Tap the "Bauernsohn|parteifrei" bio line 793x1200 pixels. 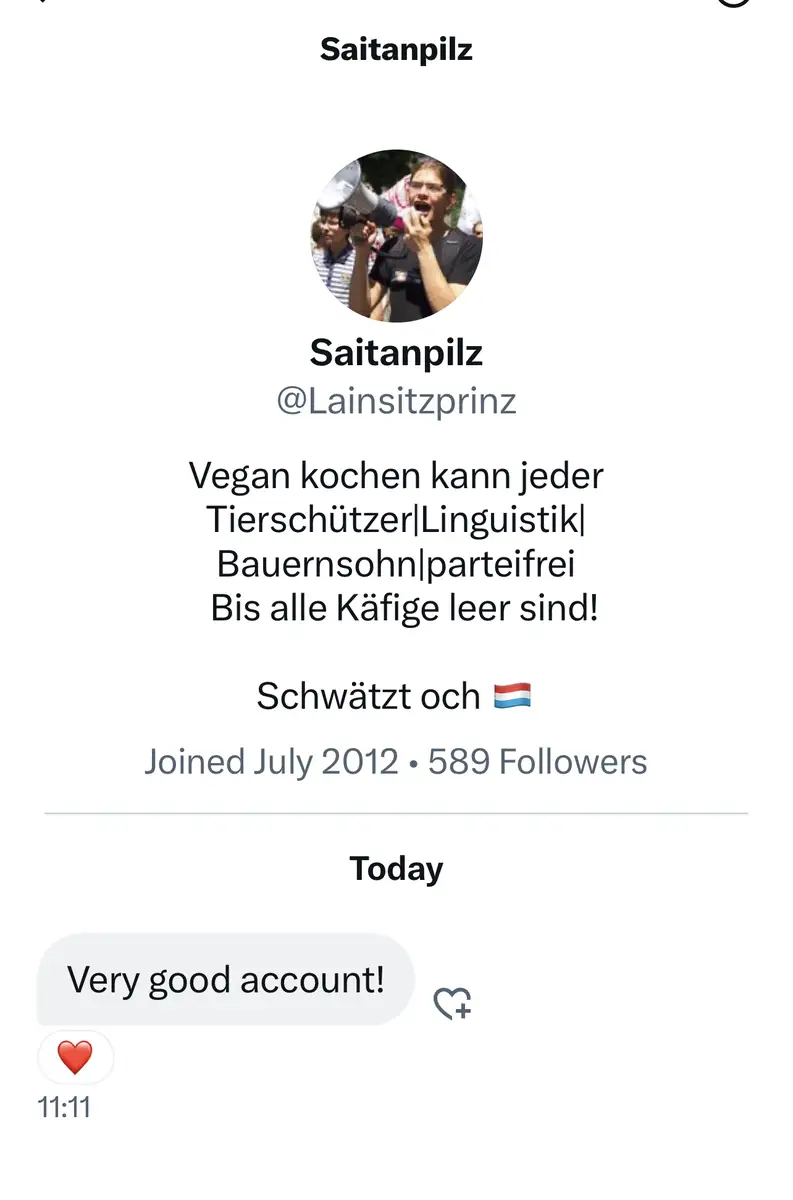(x=396, y=564)
